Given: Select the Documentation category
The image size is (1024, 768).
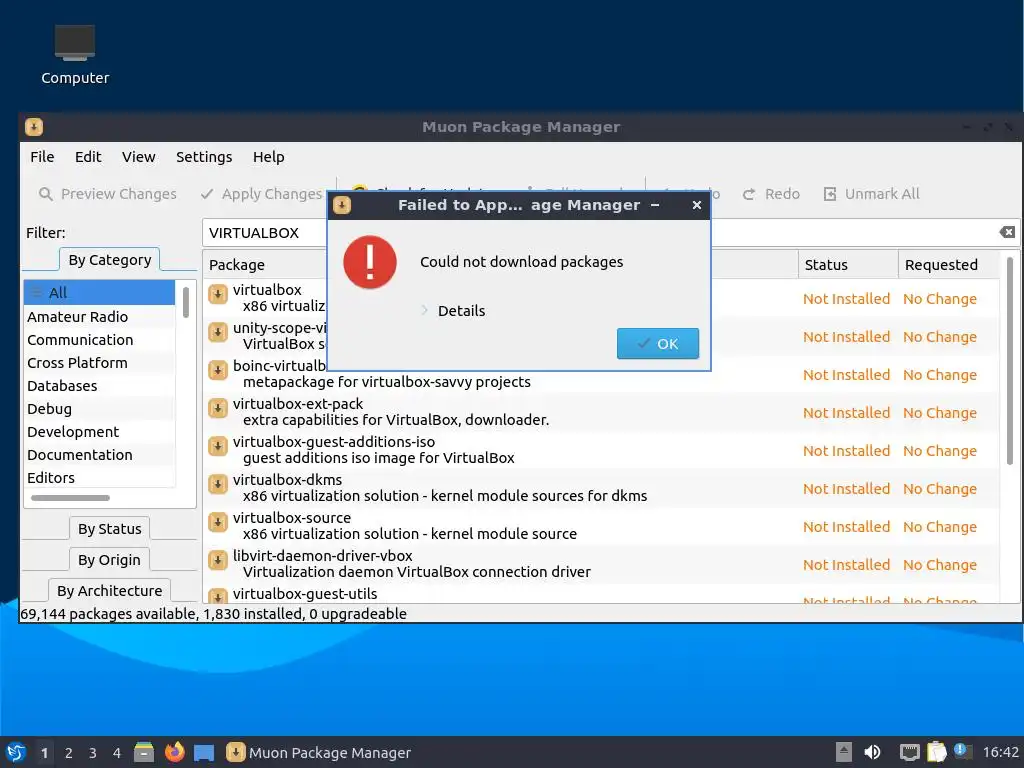Looking at the screenshot, I should tap(99, 455).
